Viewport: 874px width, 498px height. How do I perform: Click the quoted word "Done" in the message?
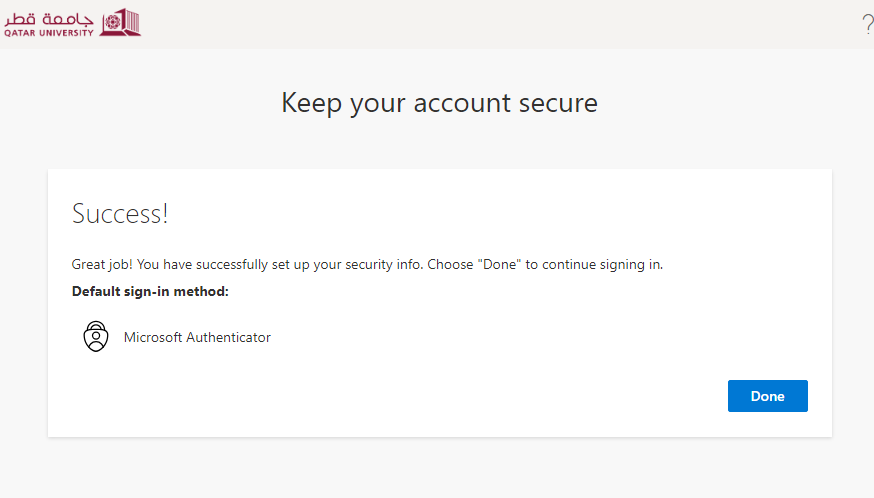500,265
